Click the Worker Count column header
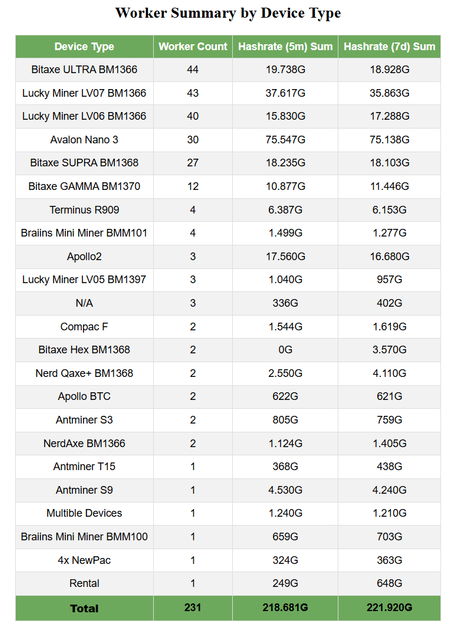Viewport: 455px width, 640px height. (193, 47)
